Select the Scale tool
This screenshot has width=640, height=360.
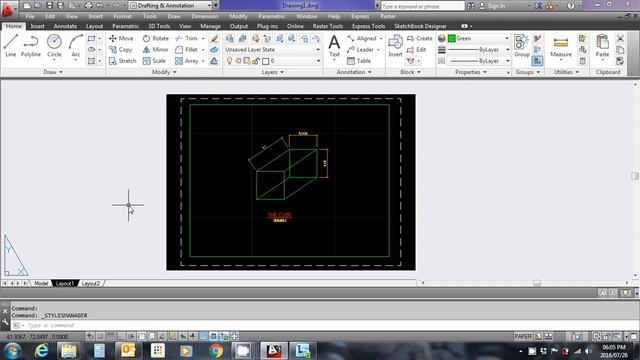(154, 61)
